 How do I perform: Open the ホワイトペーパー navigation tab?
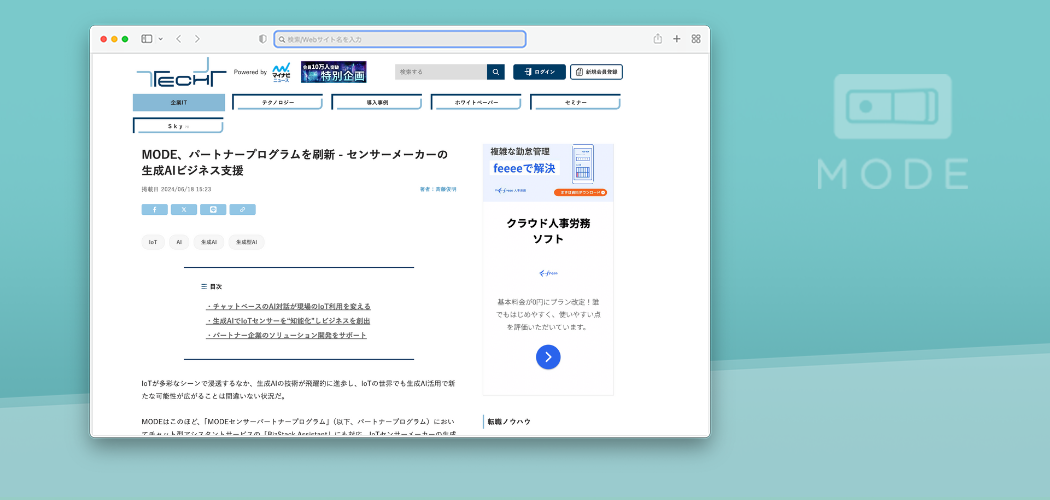476,102
